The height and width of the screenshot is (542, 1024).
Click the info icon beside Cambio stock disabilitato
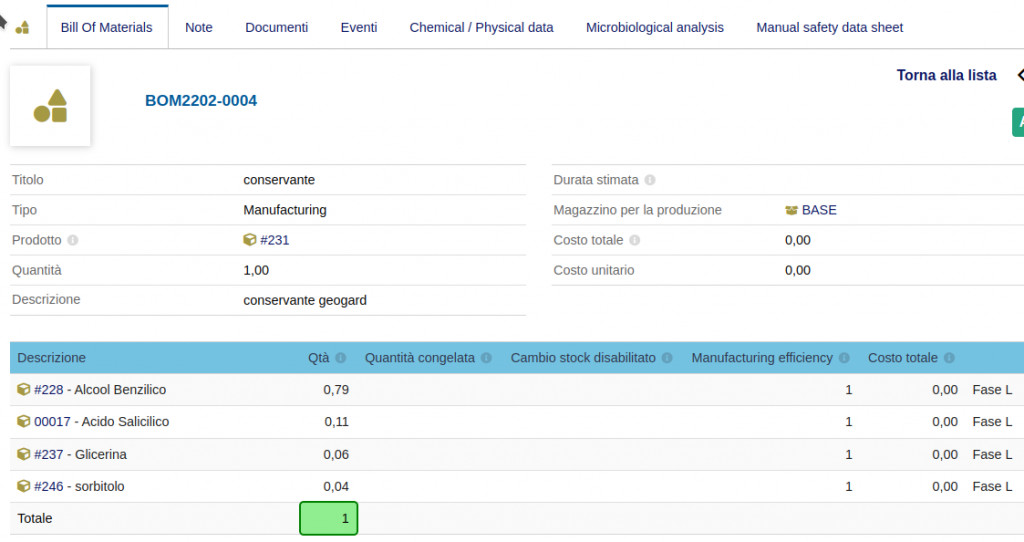(667, 358)
